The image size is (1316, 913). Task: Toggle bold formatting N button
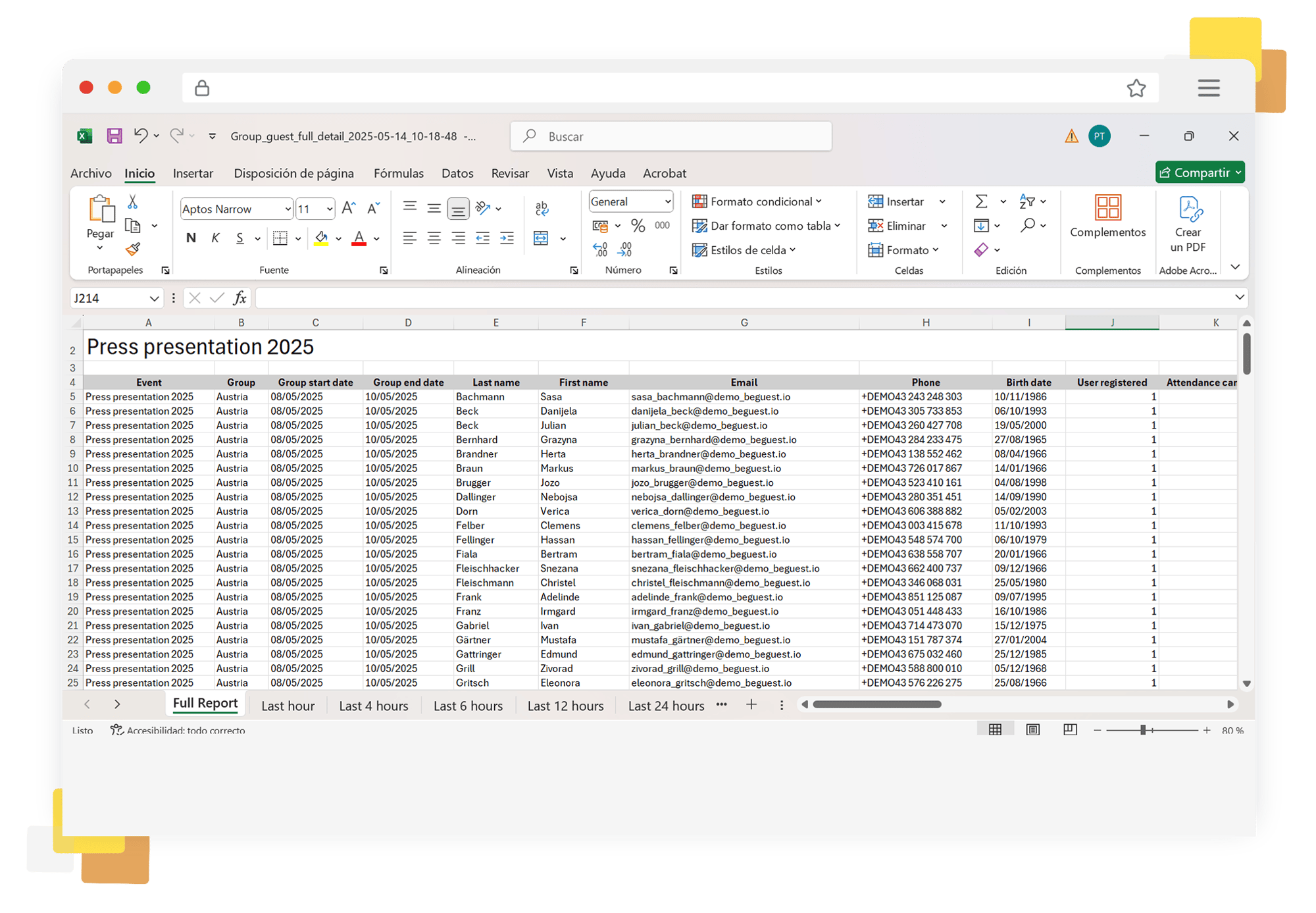191,238
